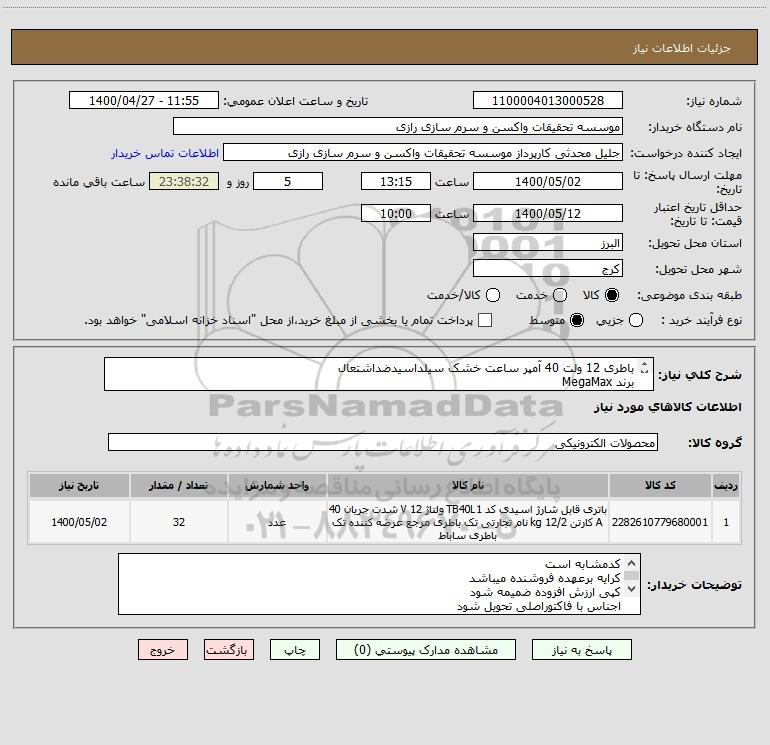Viewport: 770px width, 745px height.
Task: Click the 13:15 response time field
Action: [396, 181]
